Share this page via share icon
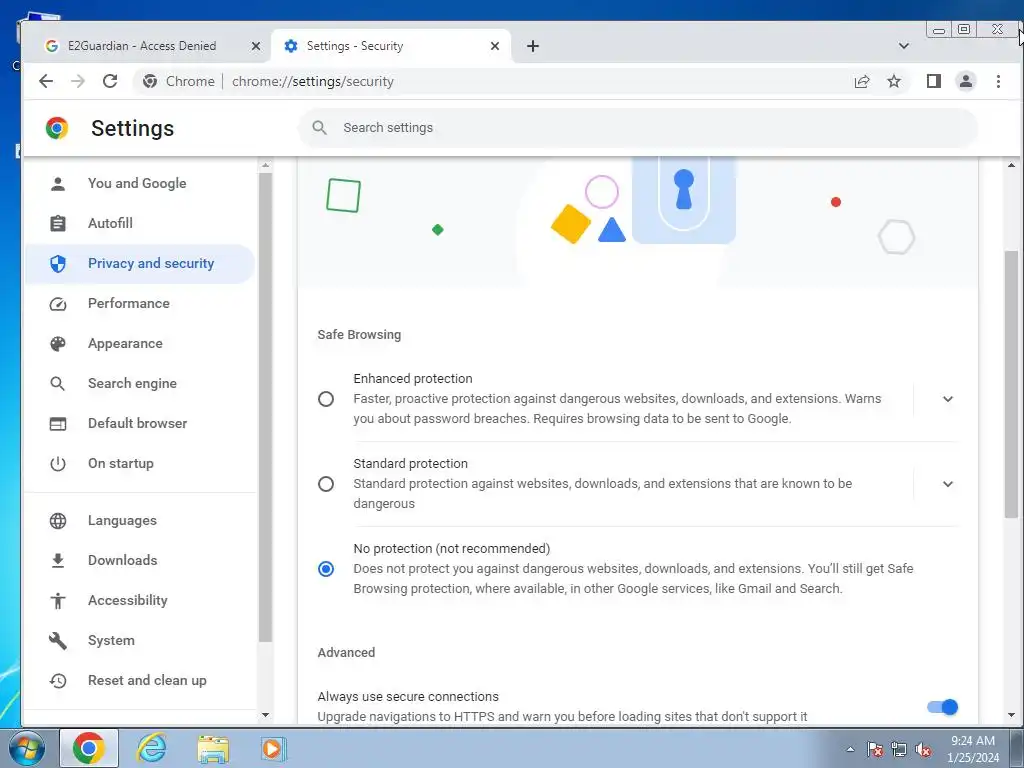The width and height of the screenshot is (1024, 768). tap(862, 81)
